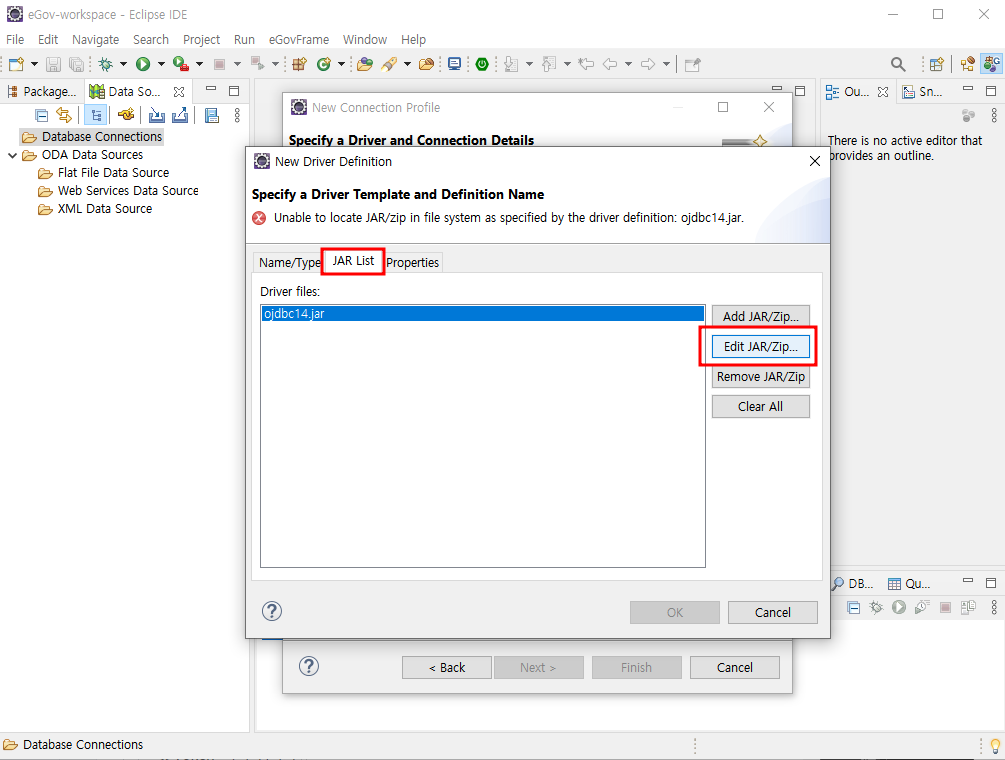The image size is (1005, 760).
Task: Open the DB Search view tab
Action: coord(854,584)
